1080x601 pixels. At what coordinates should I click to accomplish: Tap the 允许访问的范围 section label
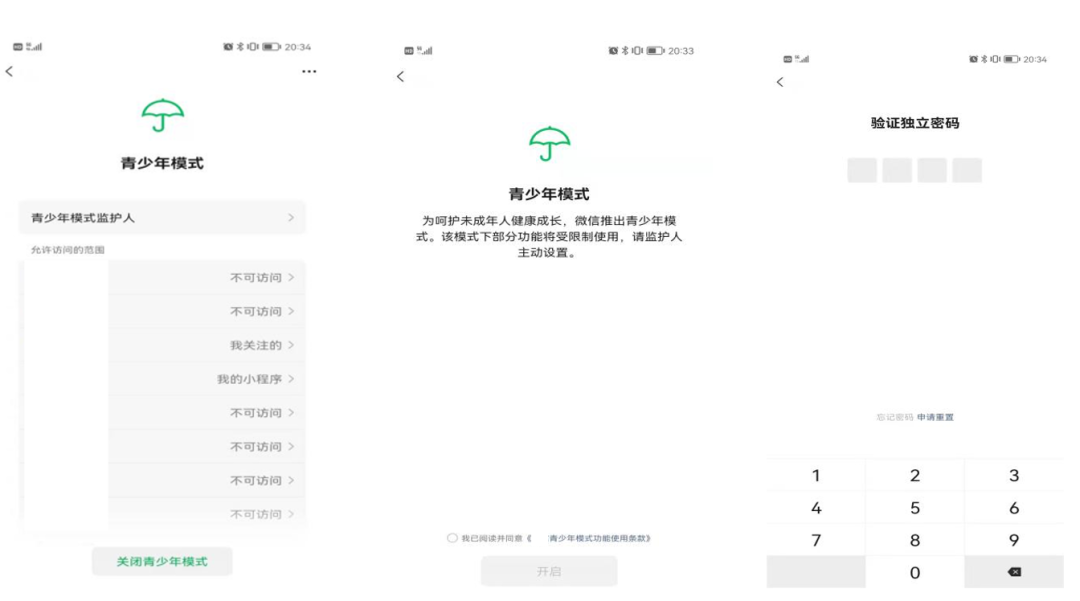[x=68, y=250]
